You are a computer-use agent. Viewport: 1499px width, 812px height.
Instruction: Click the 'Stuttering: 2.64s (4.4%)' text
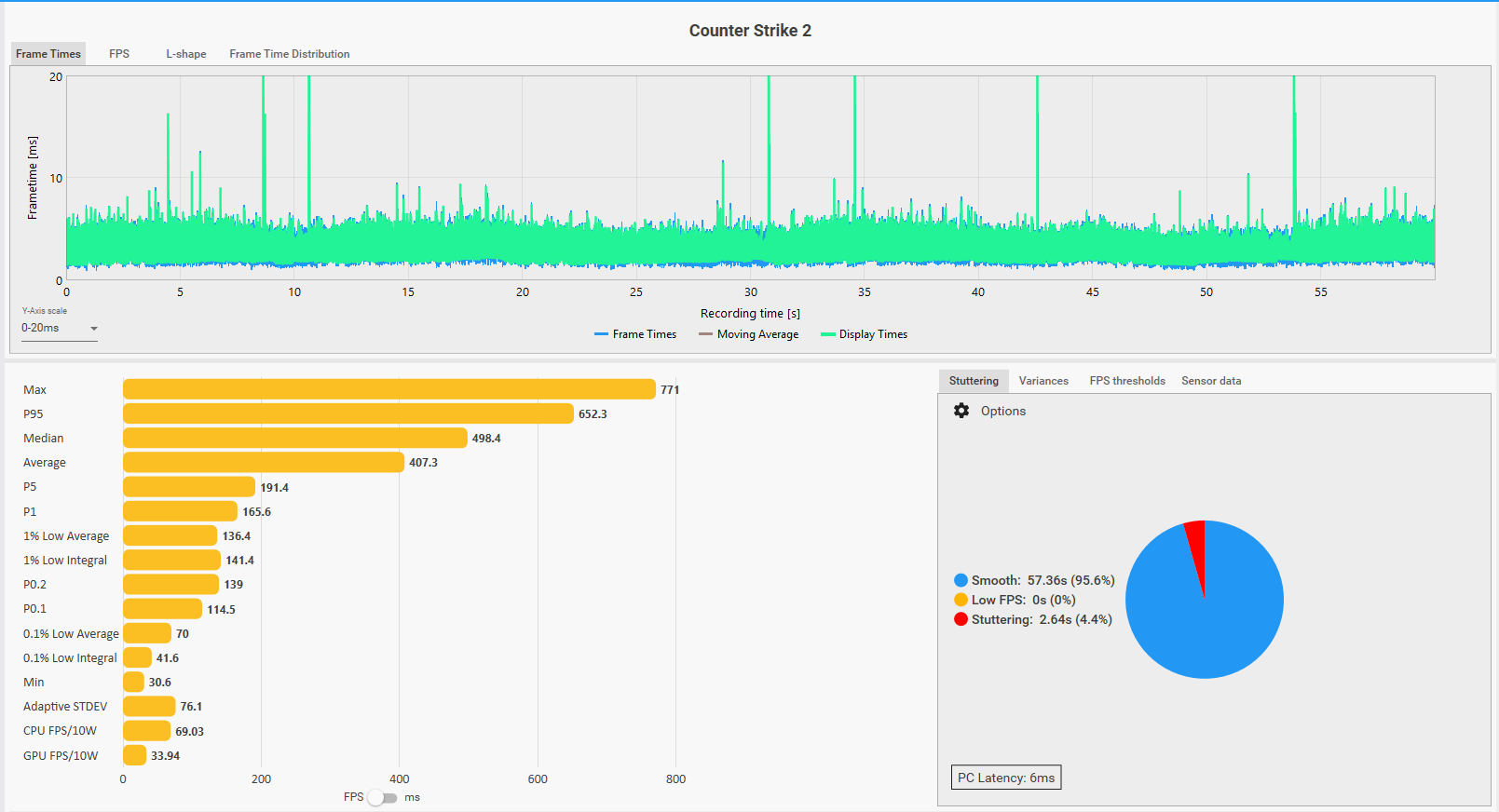coord(1042,619)
